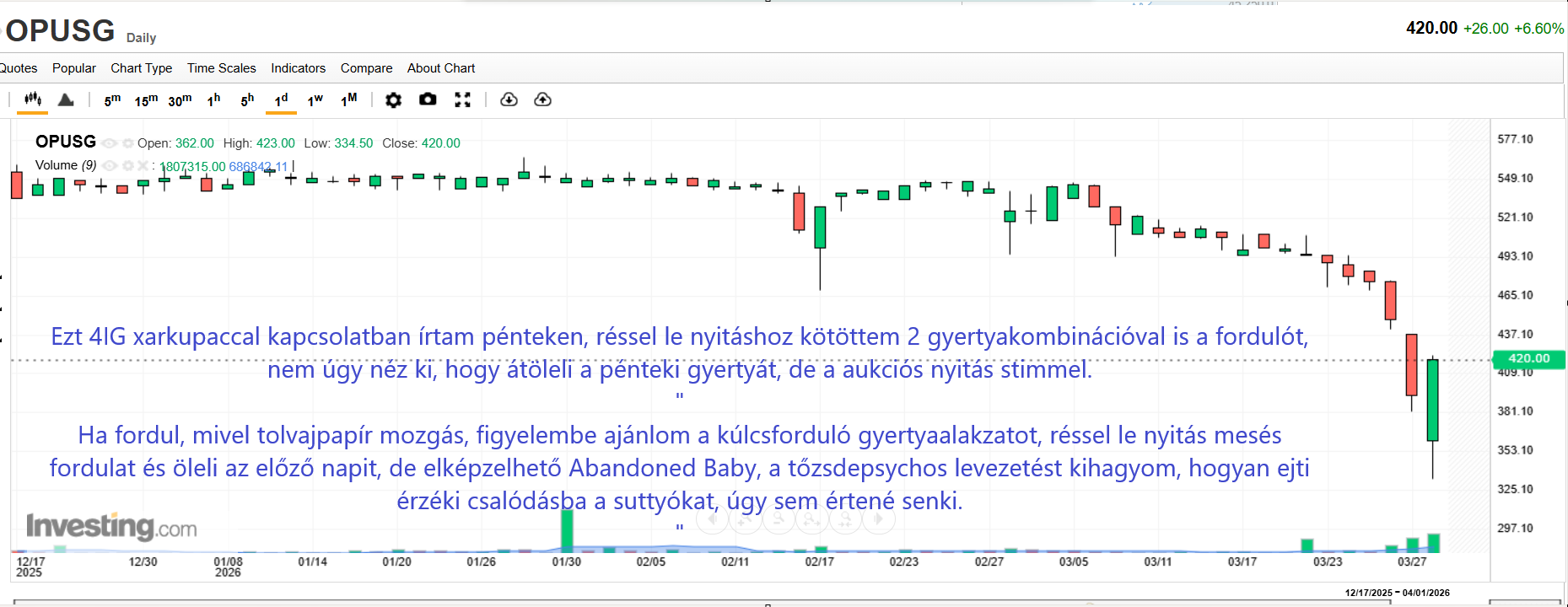Open the Time Scales dropdown
Image resolution: width=1568 pixels, height=607 pixels.
pos(221,68)
